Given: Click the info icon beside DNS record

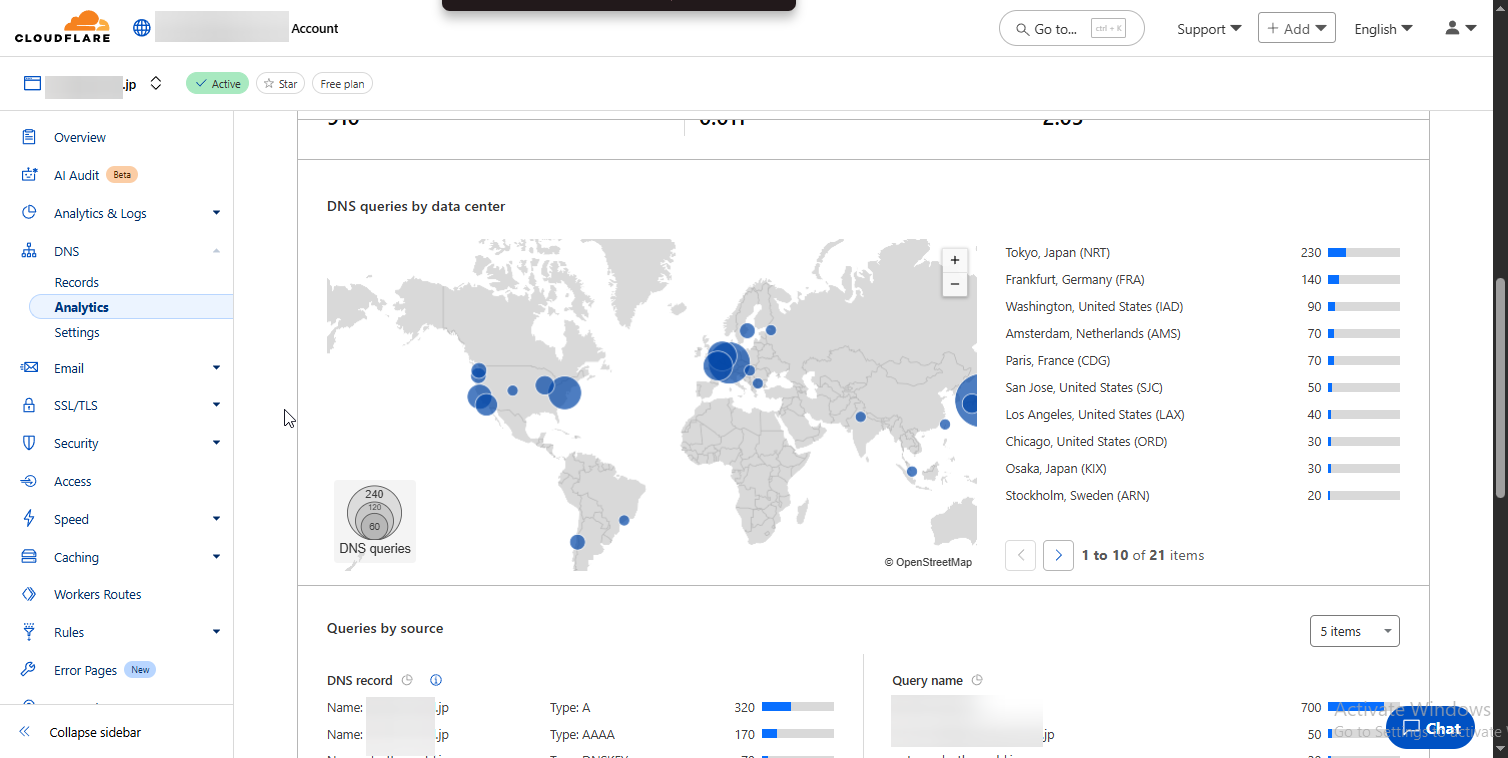Looking at the screenshot, I should (436, 680).
